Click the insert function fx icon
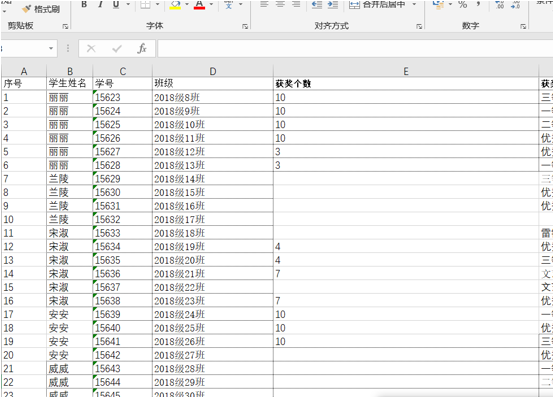The image size is (553, 399). 142,48
